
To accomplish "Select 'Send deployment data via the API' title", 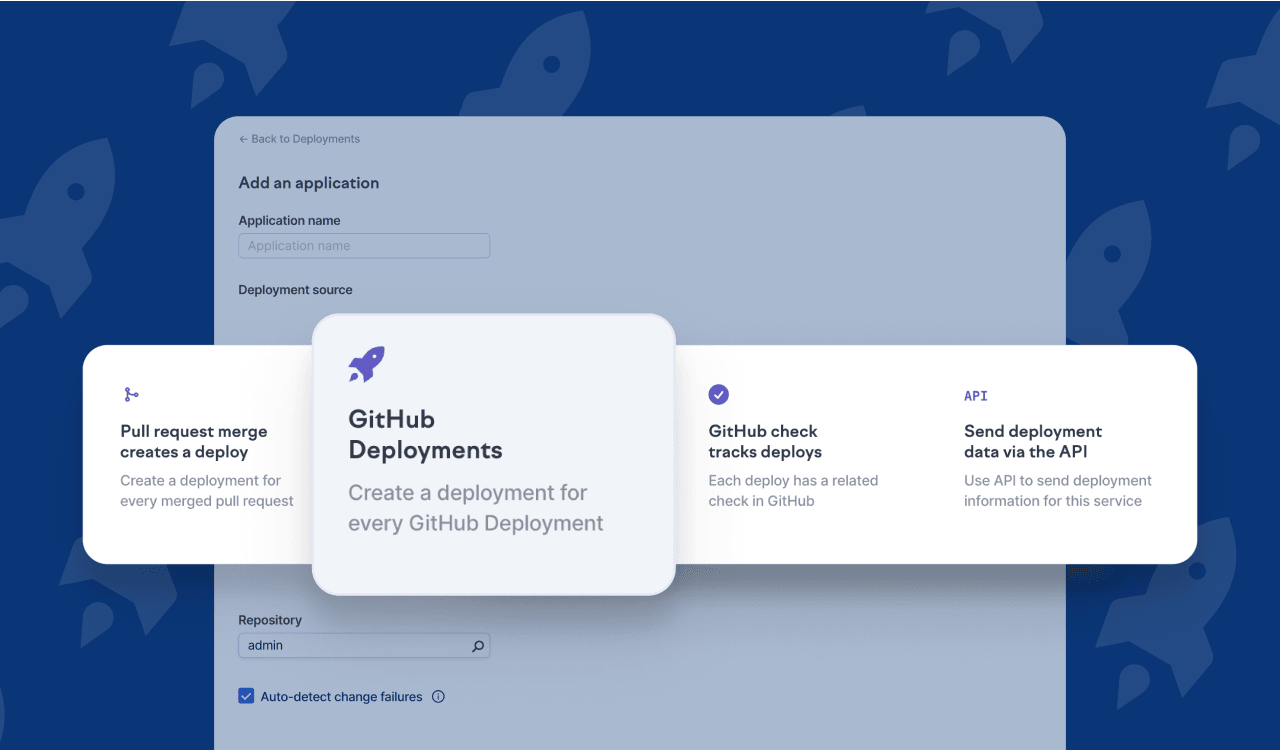I will coord(1032,442).
